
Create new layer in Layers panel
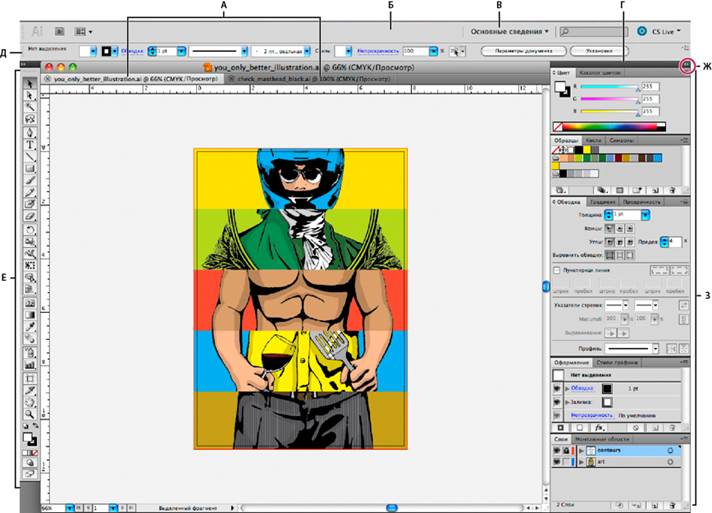(655, 505)
